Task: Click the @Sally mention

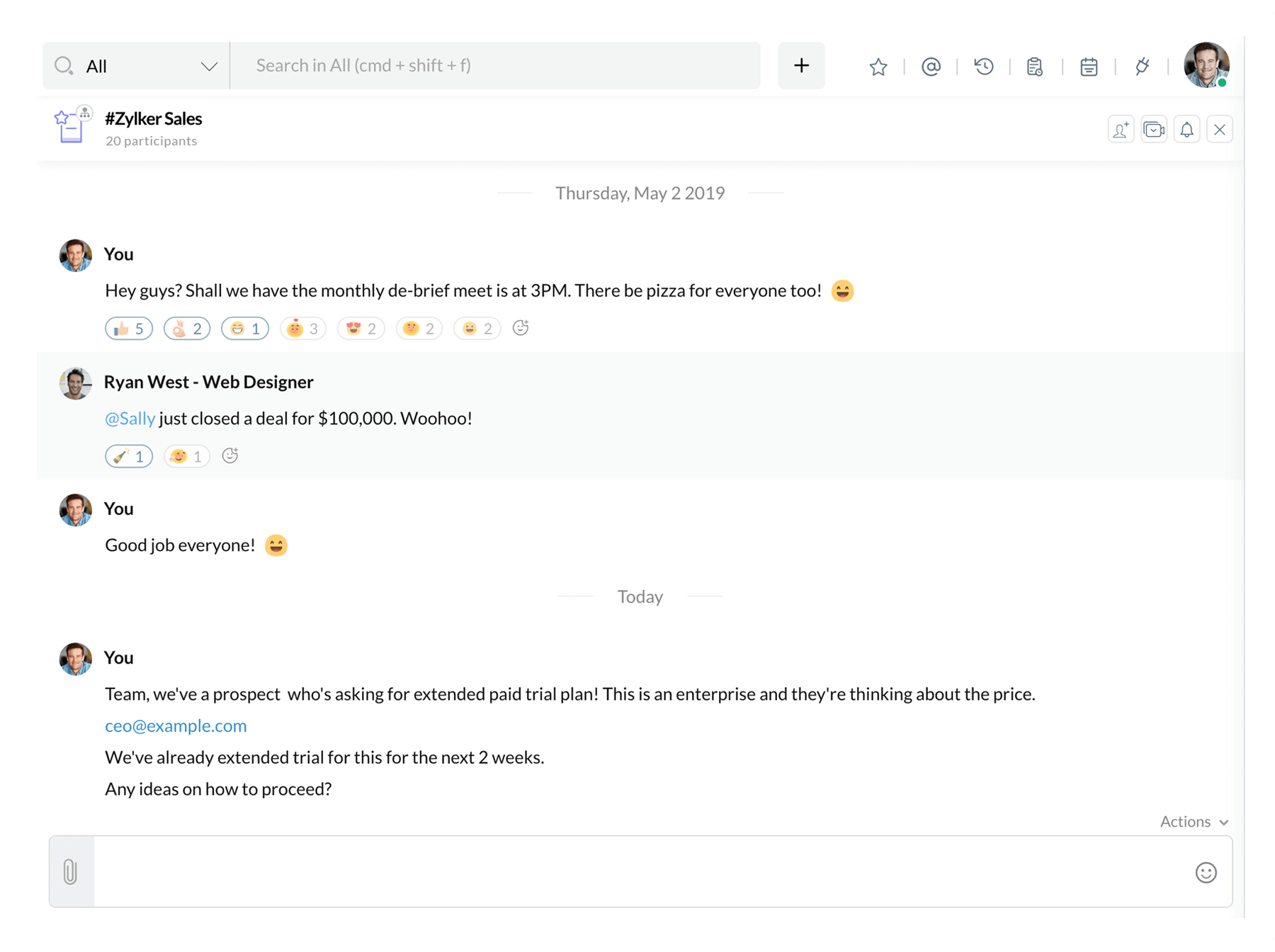Action: coord(130,419)
